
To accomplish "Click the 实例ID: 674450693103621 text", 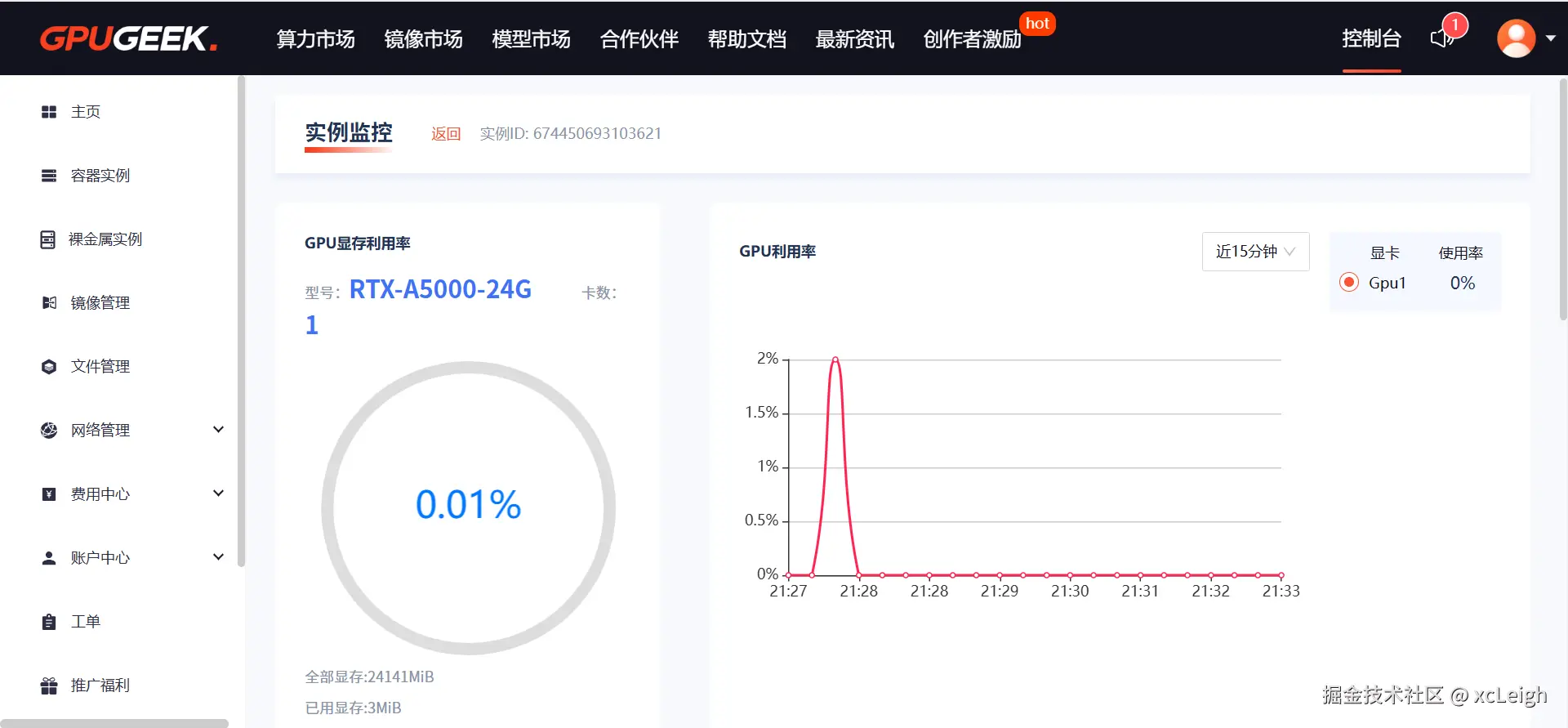I will click(x=571, y=134).
